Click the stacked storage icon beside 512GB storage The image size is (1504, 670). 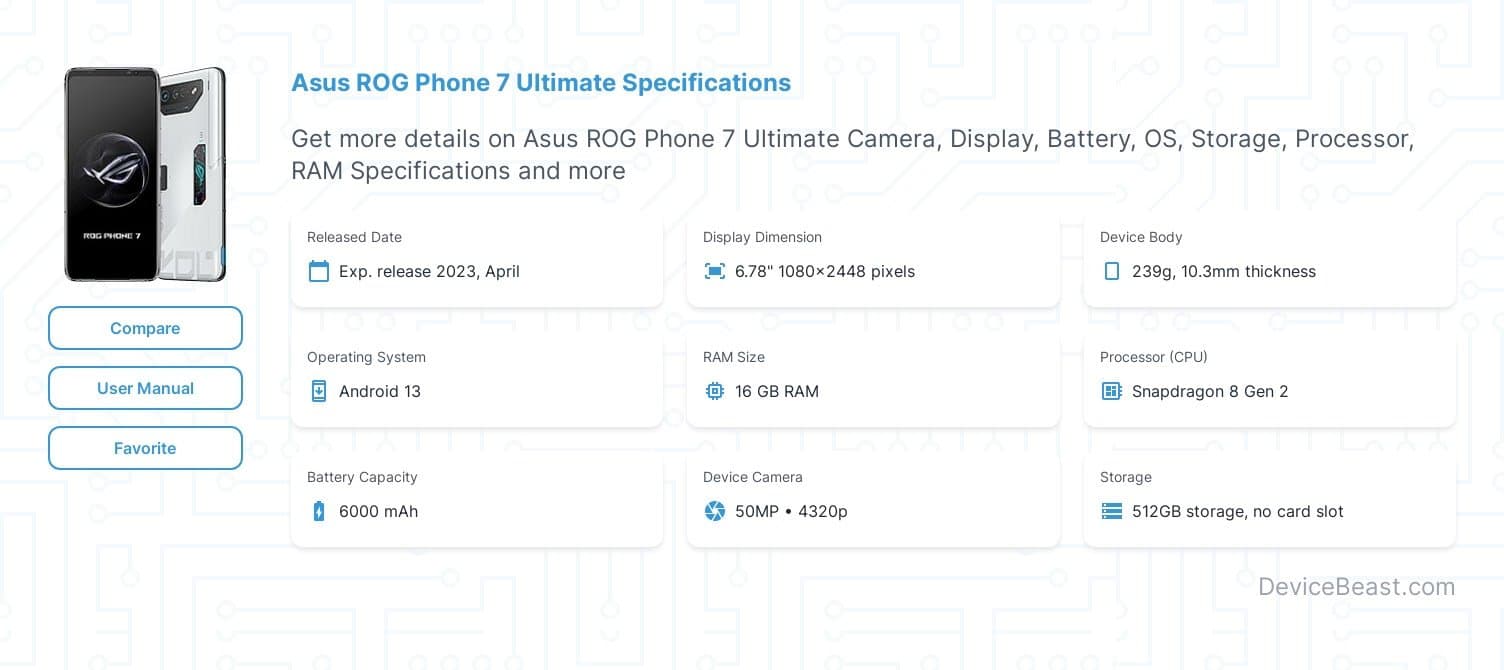click(1111, 511)
